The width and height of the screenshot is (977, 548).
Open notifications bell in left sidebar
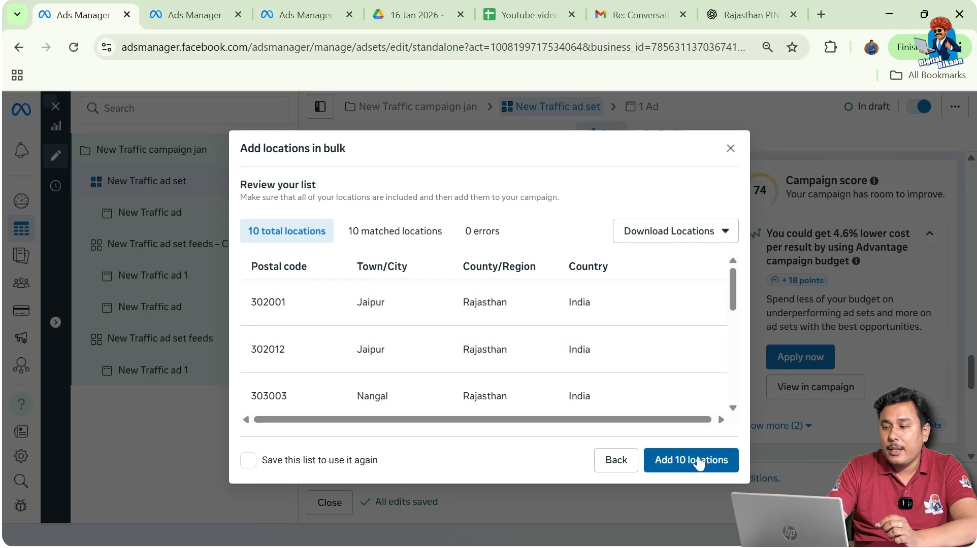[x=21, y=150]
